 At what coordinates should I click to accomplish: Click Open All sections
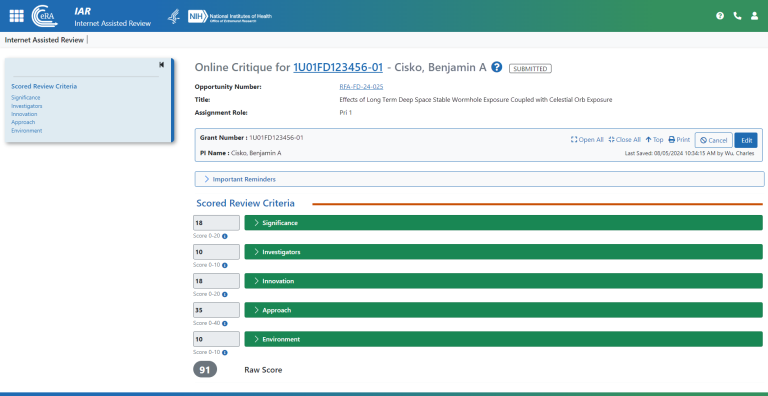point(587,140)
